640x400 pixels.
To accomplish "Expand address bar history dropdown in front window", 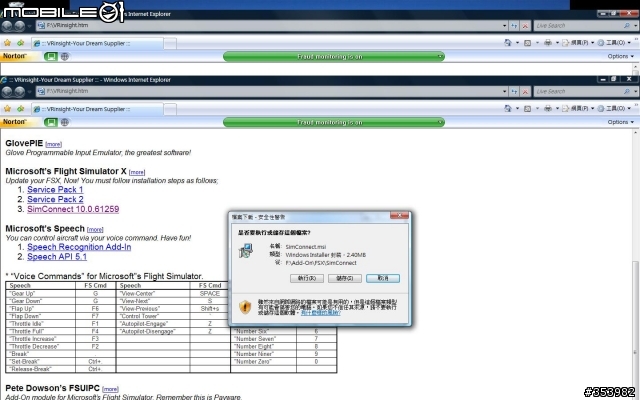I will point(505,92).
